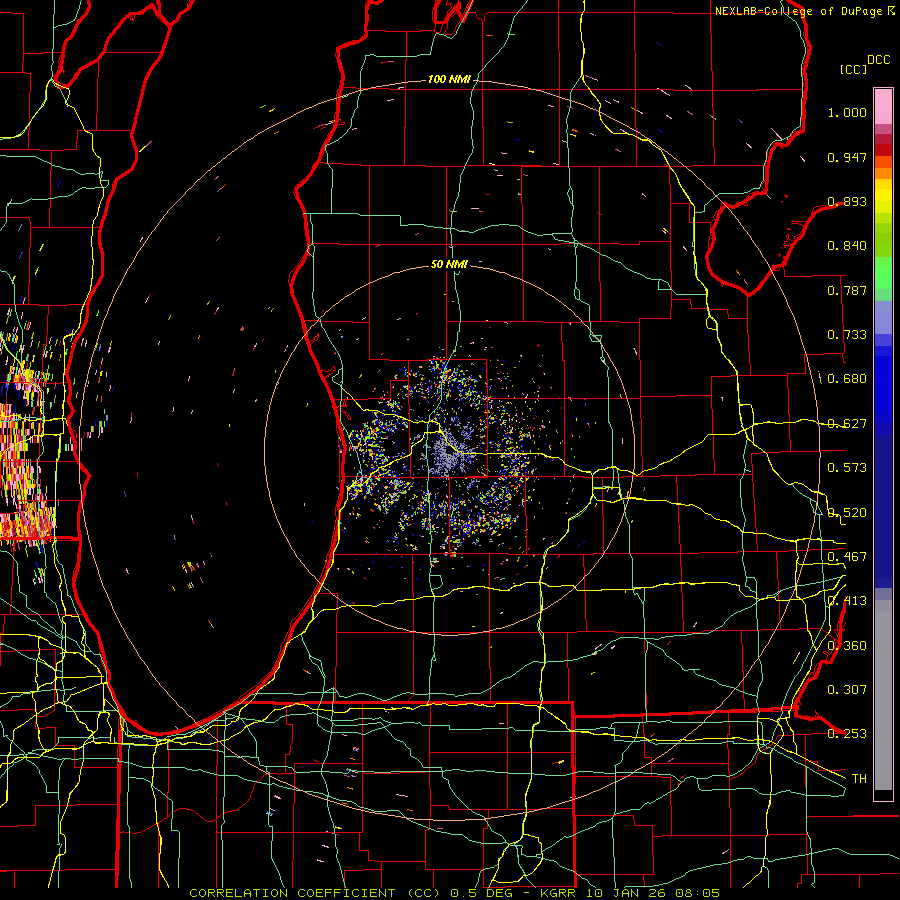Click the 0.307 legend value
The image size is (900, 900).
point(847,690)
